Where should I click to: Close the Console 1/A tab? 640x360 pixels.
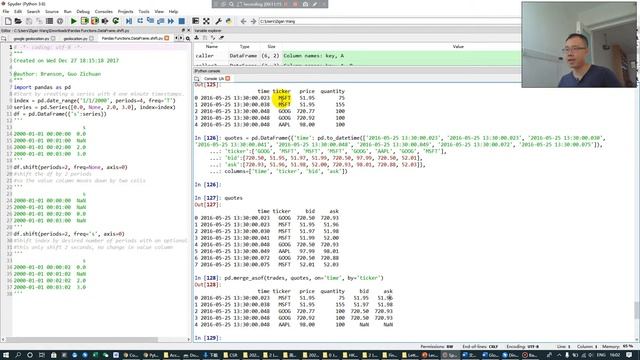pos(228,78)
